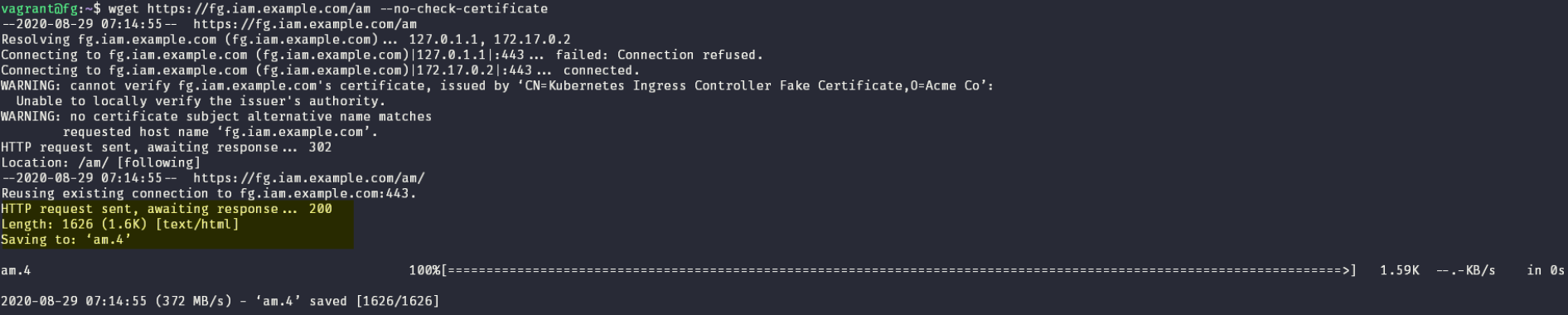Click the 100% download progress bar
This screenshot has height=315, width=1568.
(883, 270)
